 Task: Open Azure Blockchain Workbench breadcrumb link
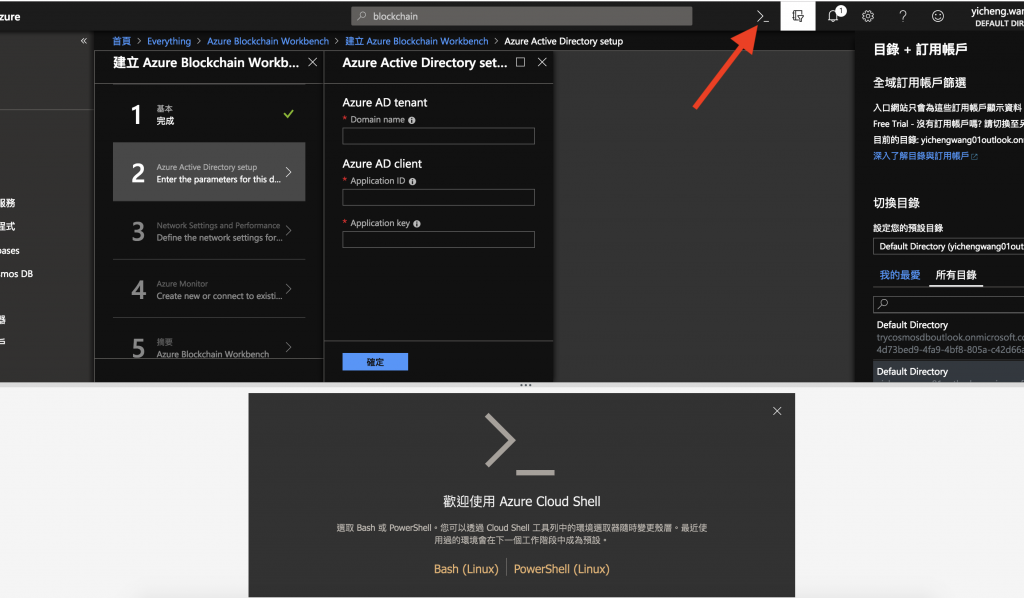[268, 41]
